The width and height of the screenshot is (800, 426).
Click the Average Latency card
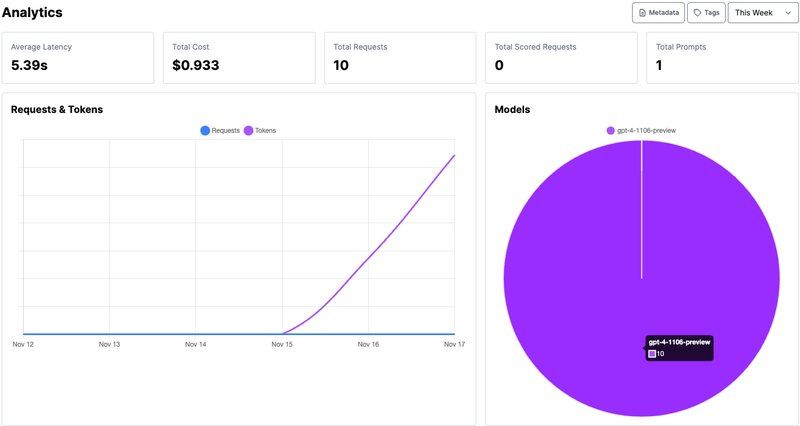click(78, 58)
